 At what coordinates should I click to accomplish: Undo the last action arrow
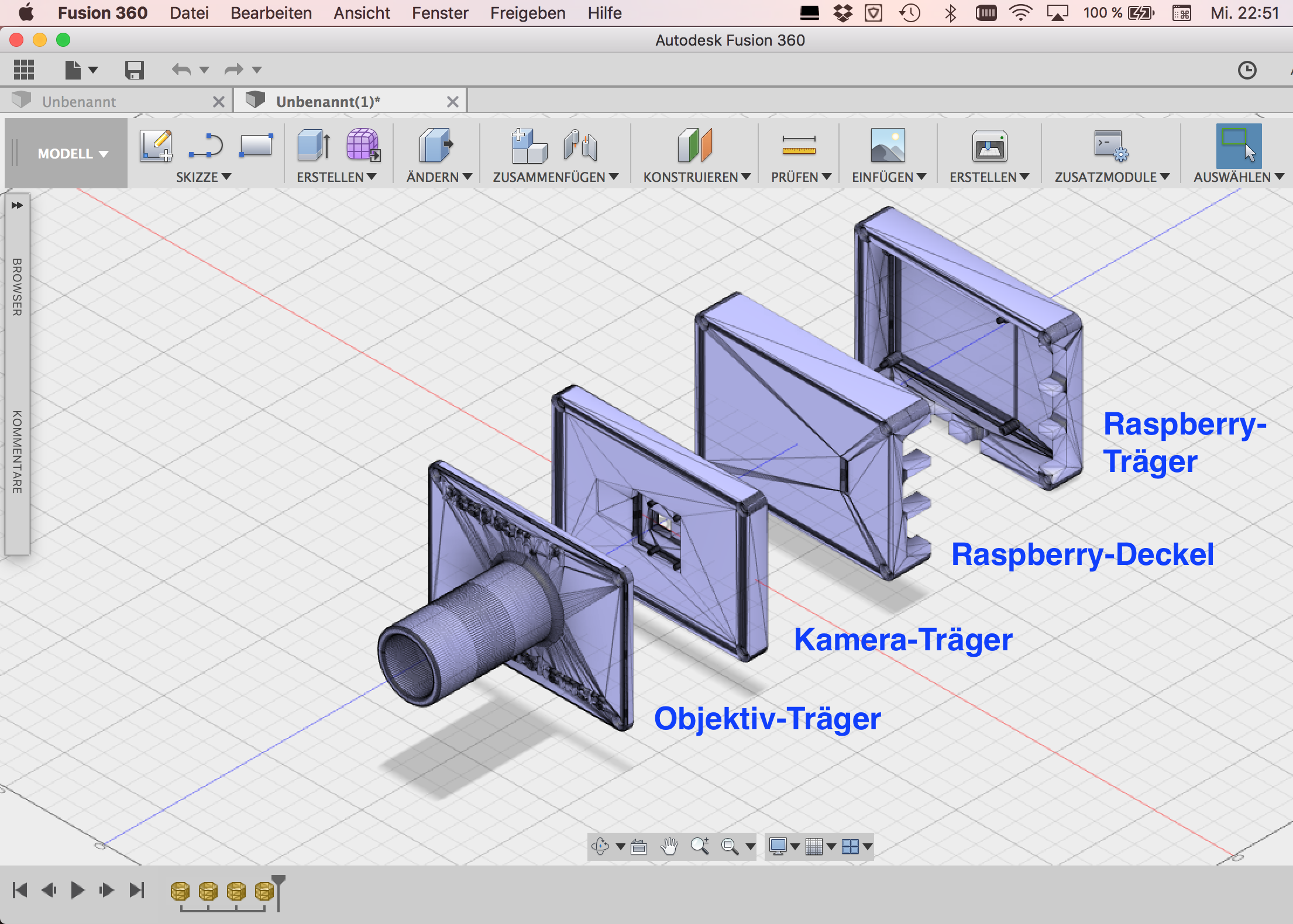(x=181, y=70)
